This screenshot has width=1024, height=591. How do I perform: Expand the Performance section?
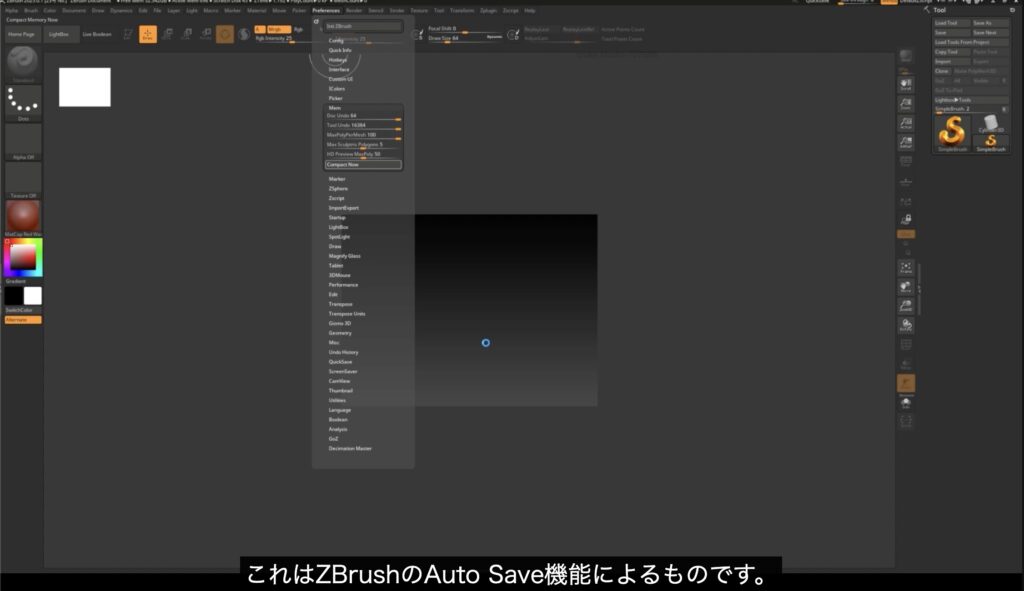pos(344,285)
